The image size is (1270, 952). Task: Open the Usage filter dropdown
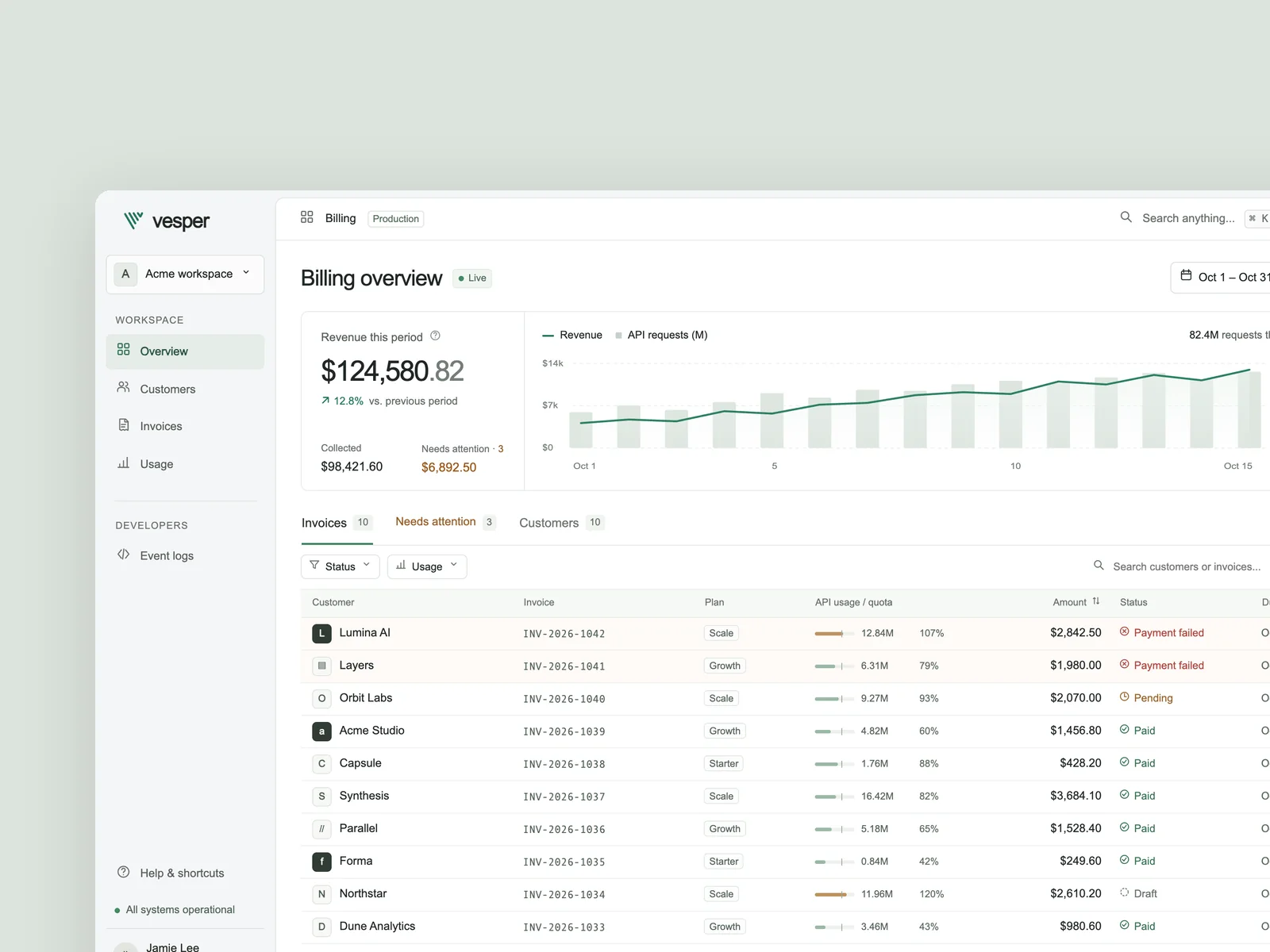pos(427,566)
